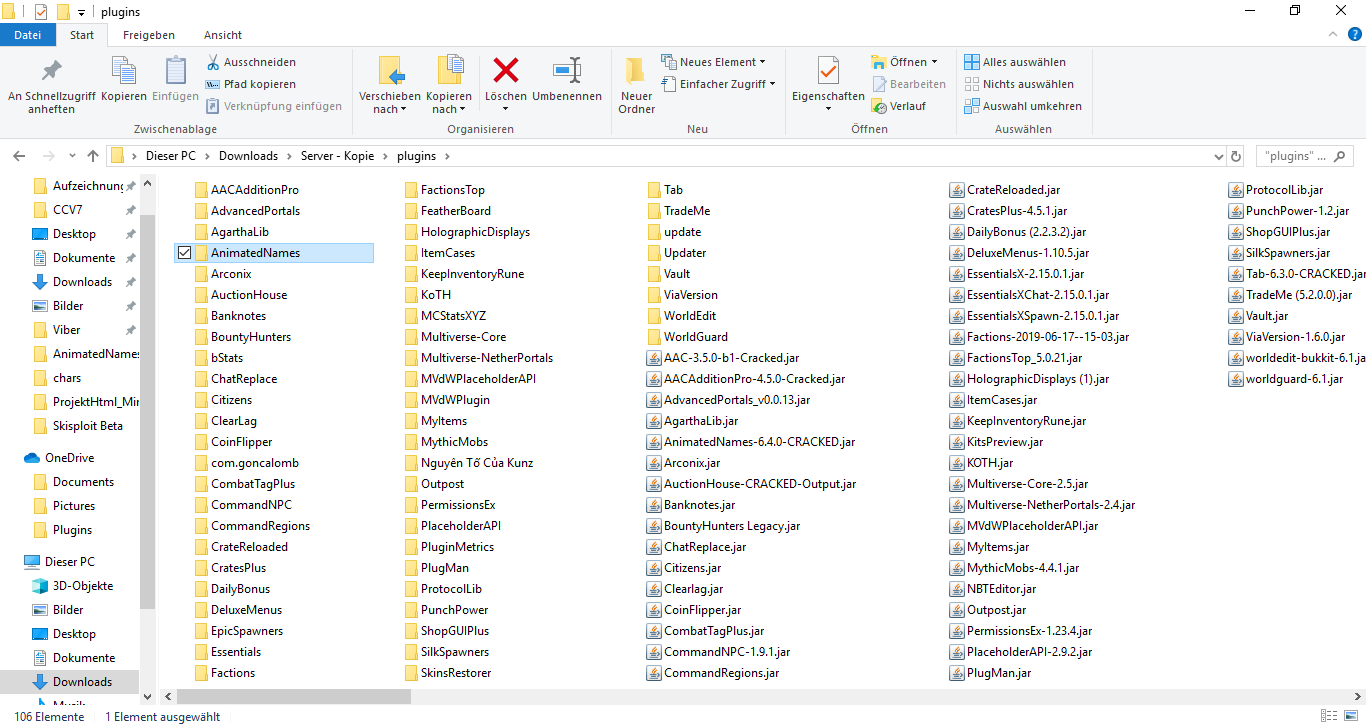Viewport: 1366px width, 728px height.
Task: Pin folder with An Schnellzugriff anheften
Action: pos(51,86)
